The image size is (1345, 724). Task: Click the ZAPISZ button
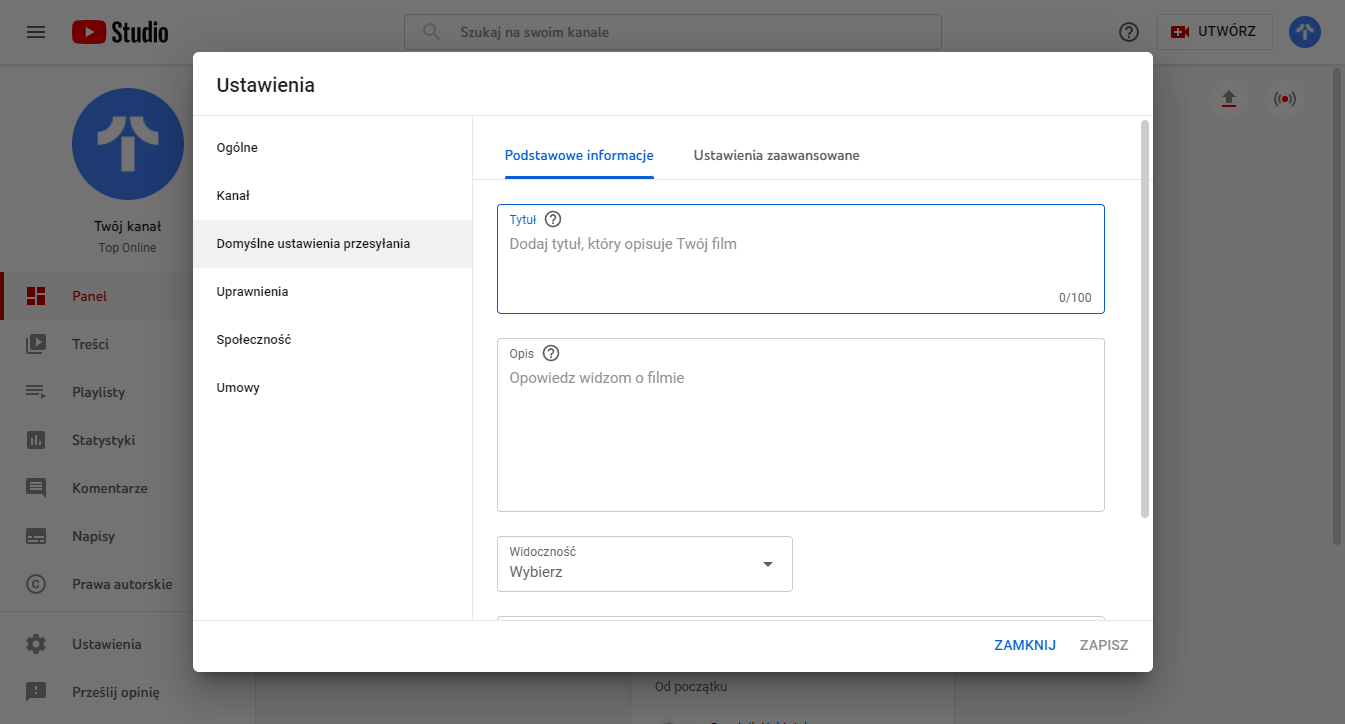pos(1104,645)
